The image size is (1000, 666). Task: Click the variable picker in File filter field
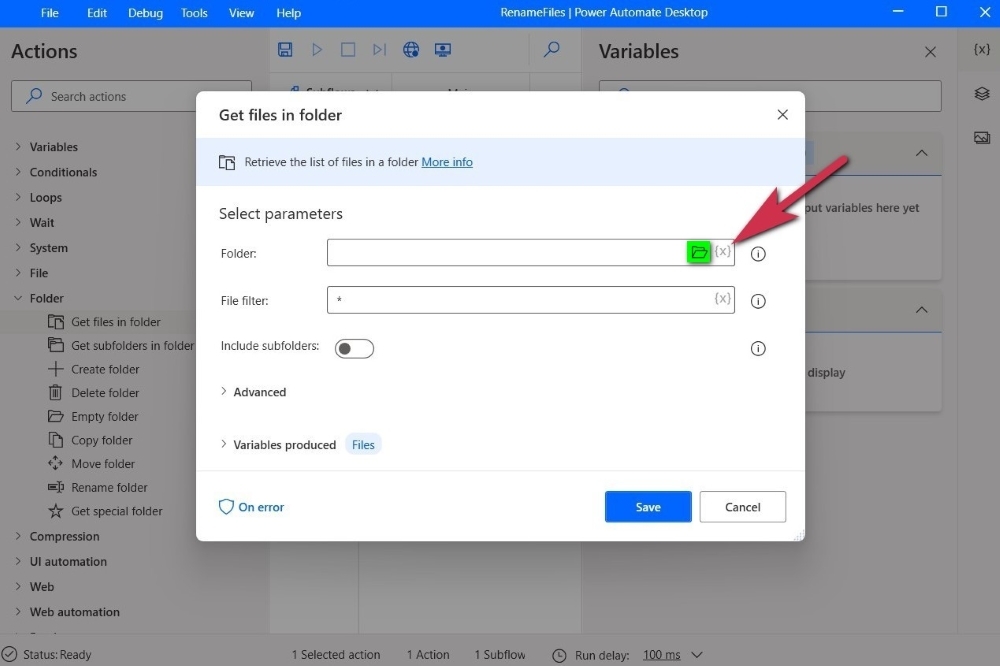[722, 299]
